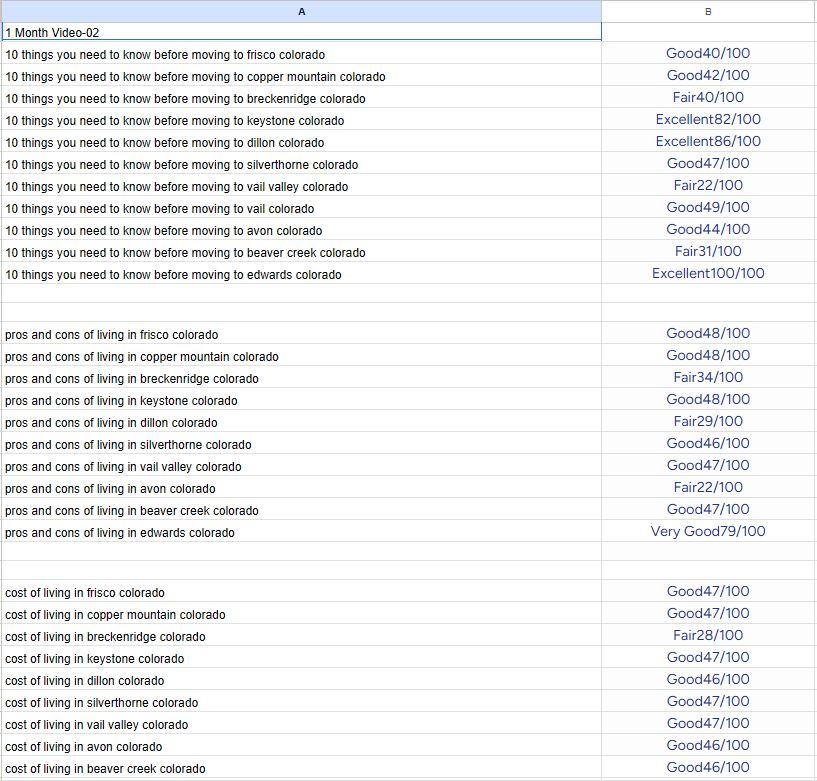817x781 pixels.
Task: Click '10 things' moving to vail valley cell
Action: coord(177,187)
